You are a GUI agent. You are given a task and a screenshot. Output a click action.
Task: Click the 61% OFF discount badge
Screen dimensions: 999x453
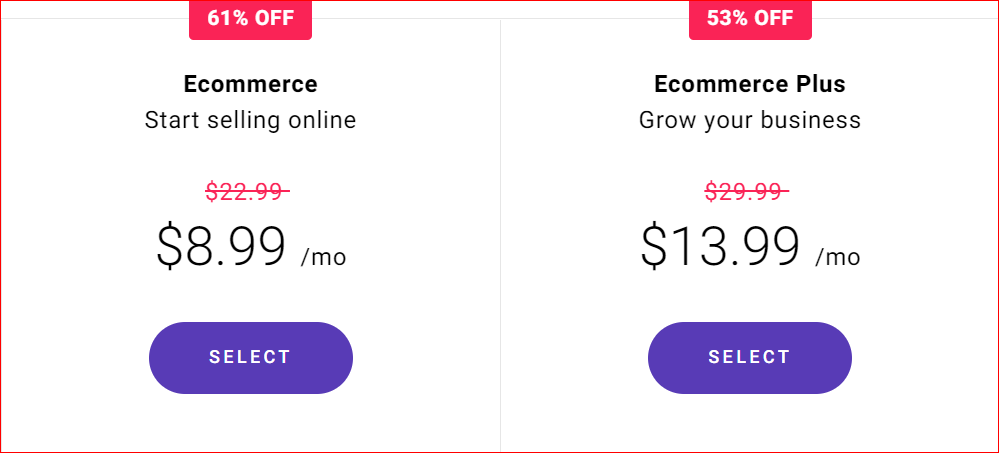coord(250,19)
